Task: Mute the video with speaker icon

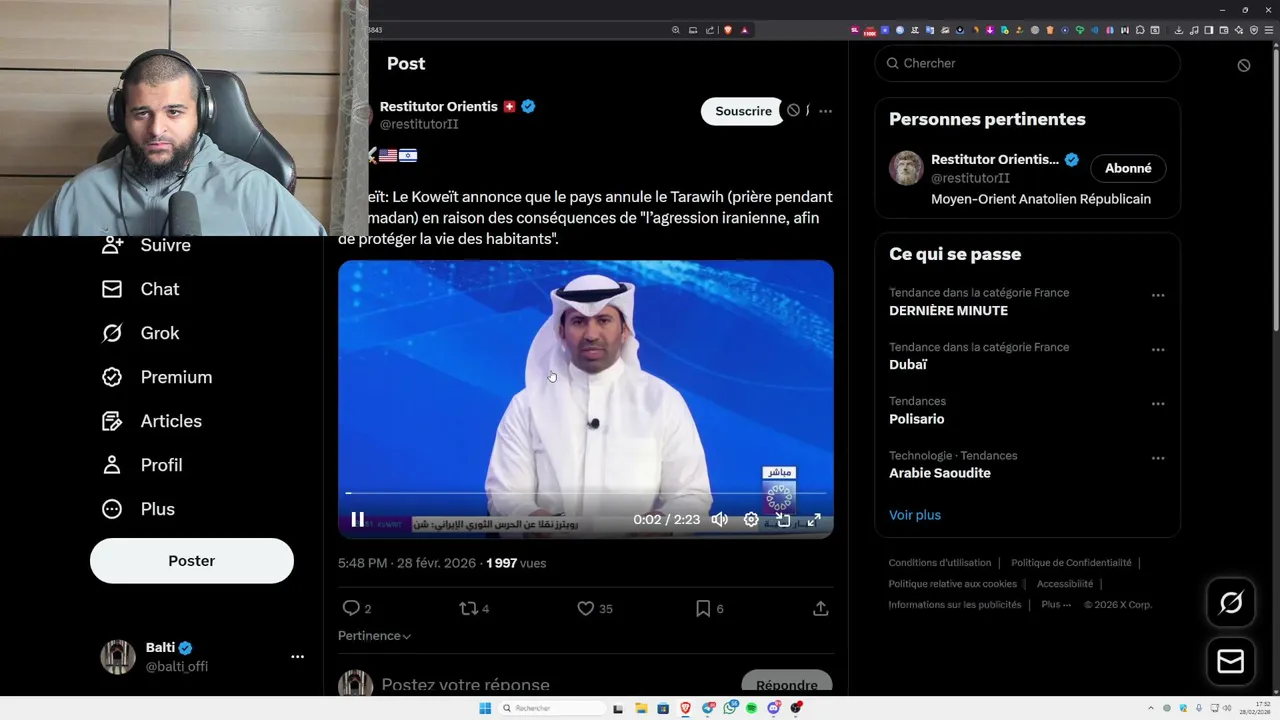Action: click(x=719, y=520)
